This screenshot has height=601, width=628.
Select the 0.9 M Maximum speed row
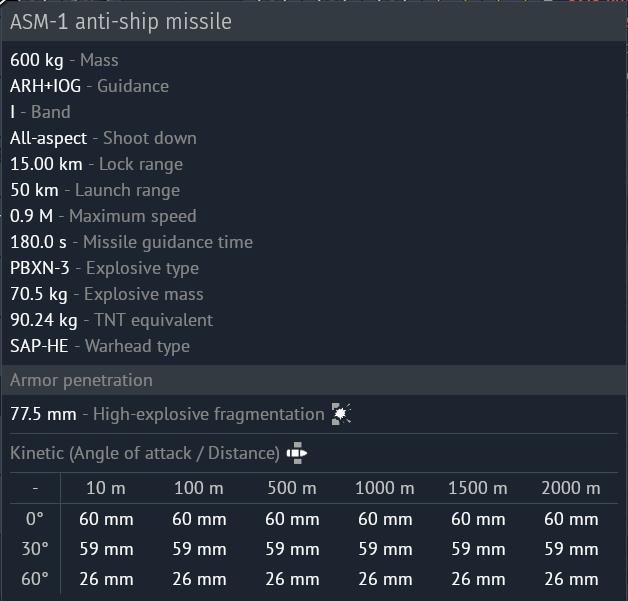click(x=103, y=216)
